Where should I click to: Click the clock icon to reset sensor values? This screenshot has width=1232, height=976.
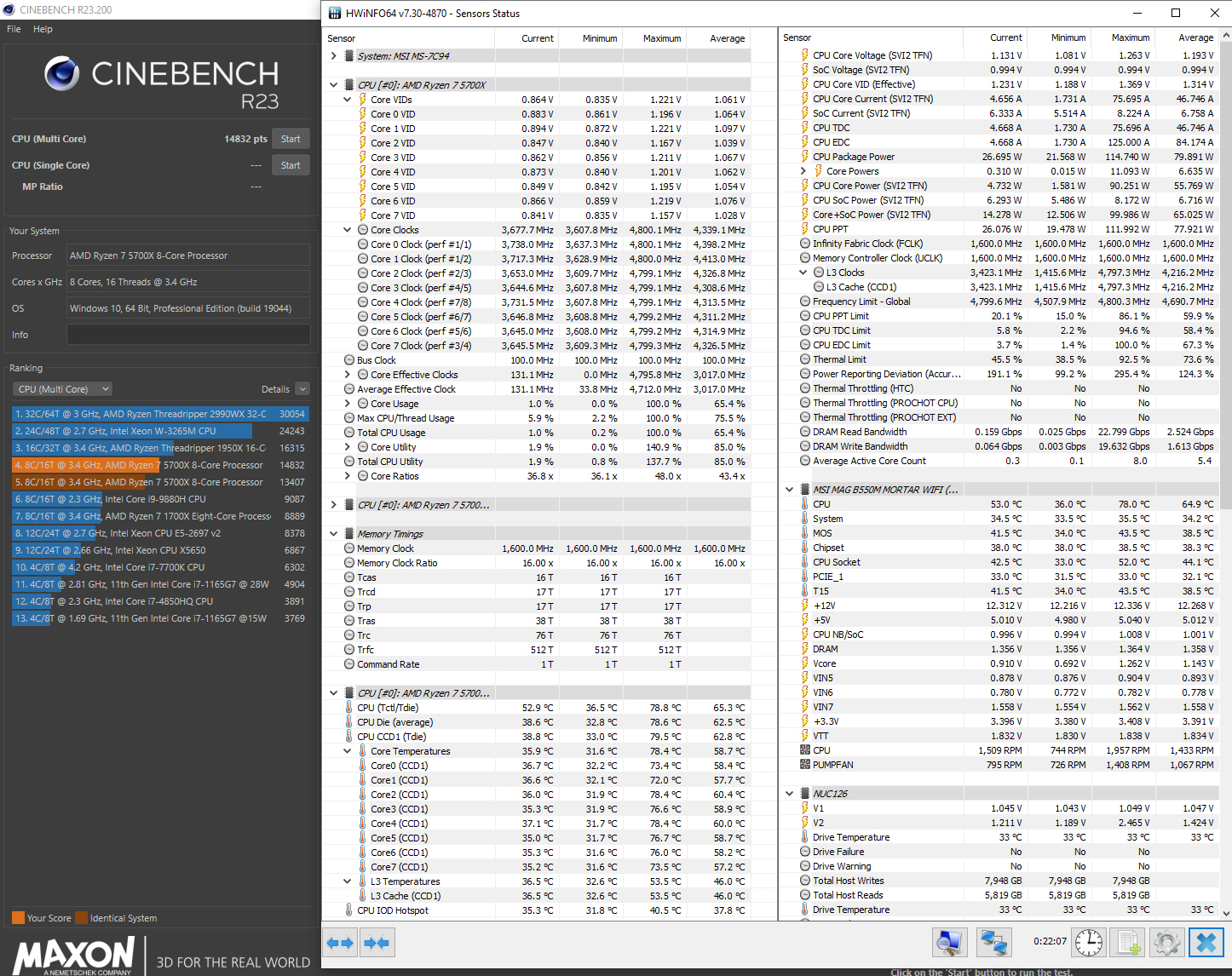[1089, 943]
